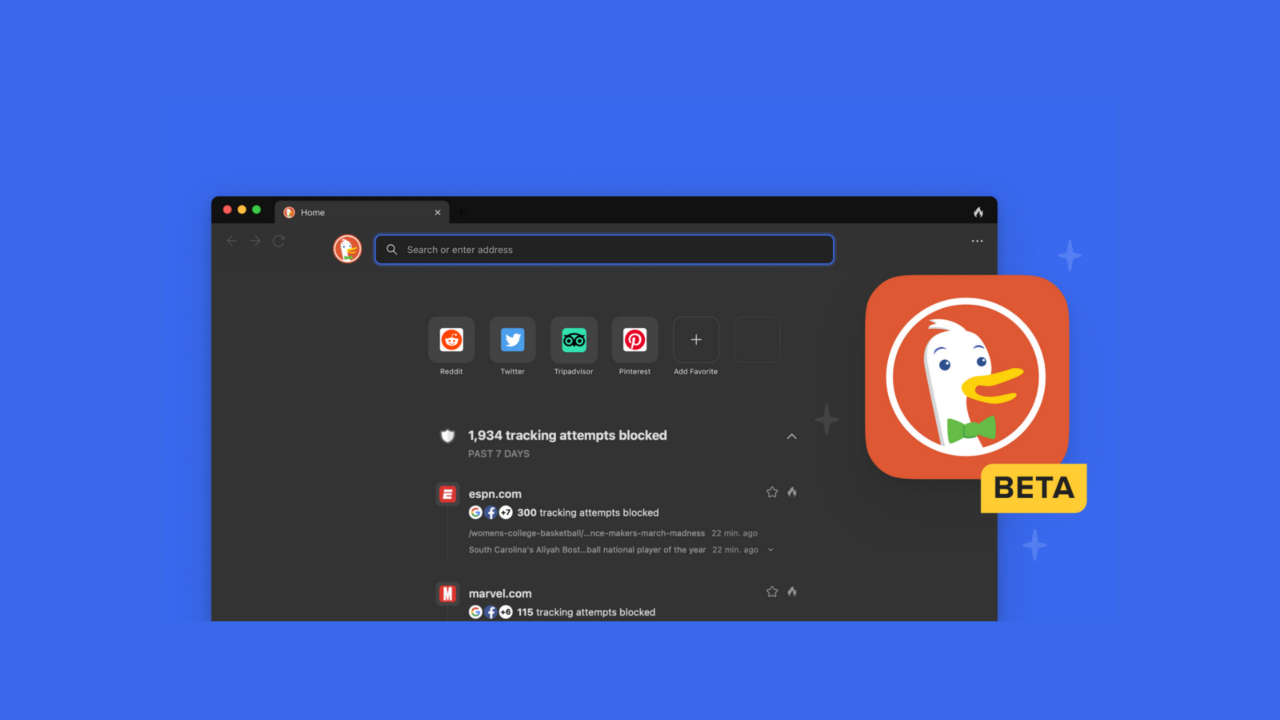This screenshot has height=720, width=1280.
Task: Click the Fire button in the top right
Action: click(977, 212)
